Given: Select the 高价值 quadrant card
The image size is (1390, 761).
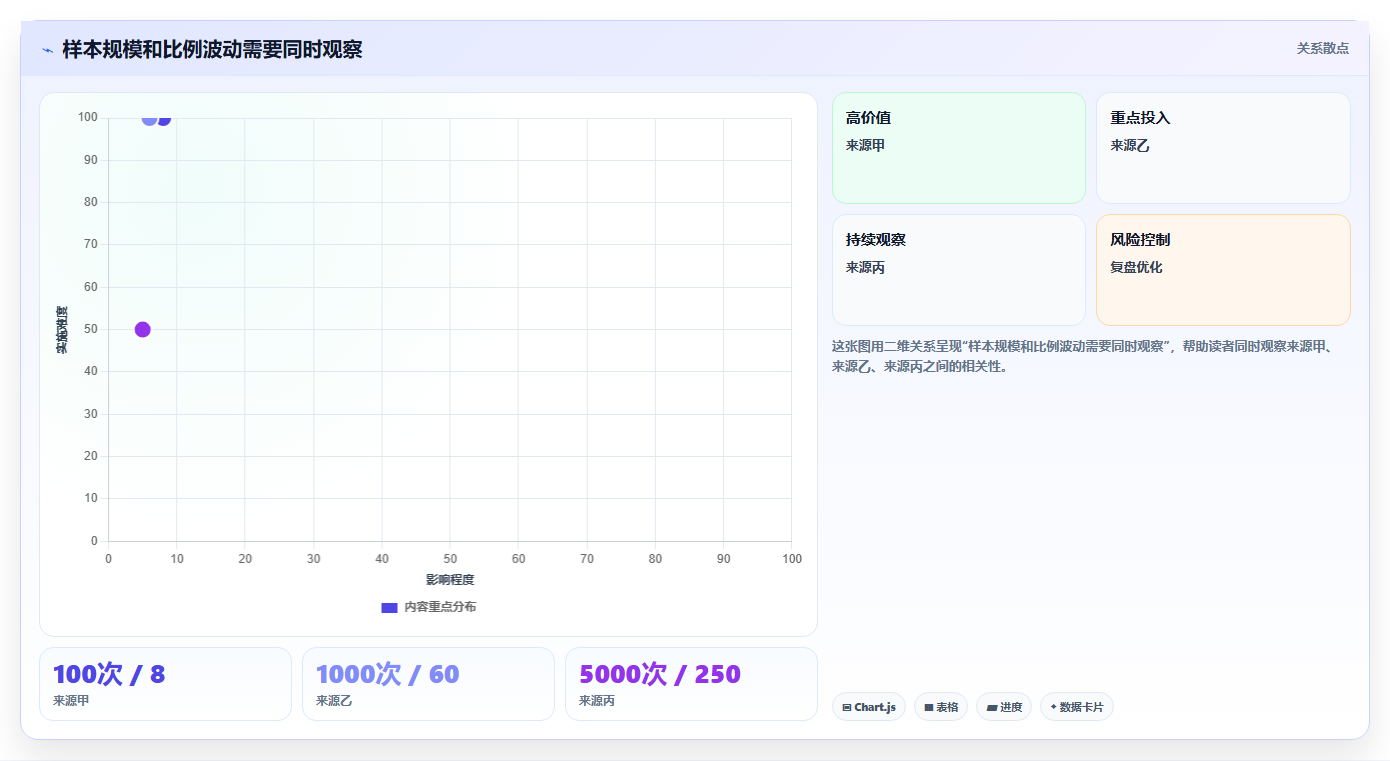Looking at the screenshot, I should [958, 148].
